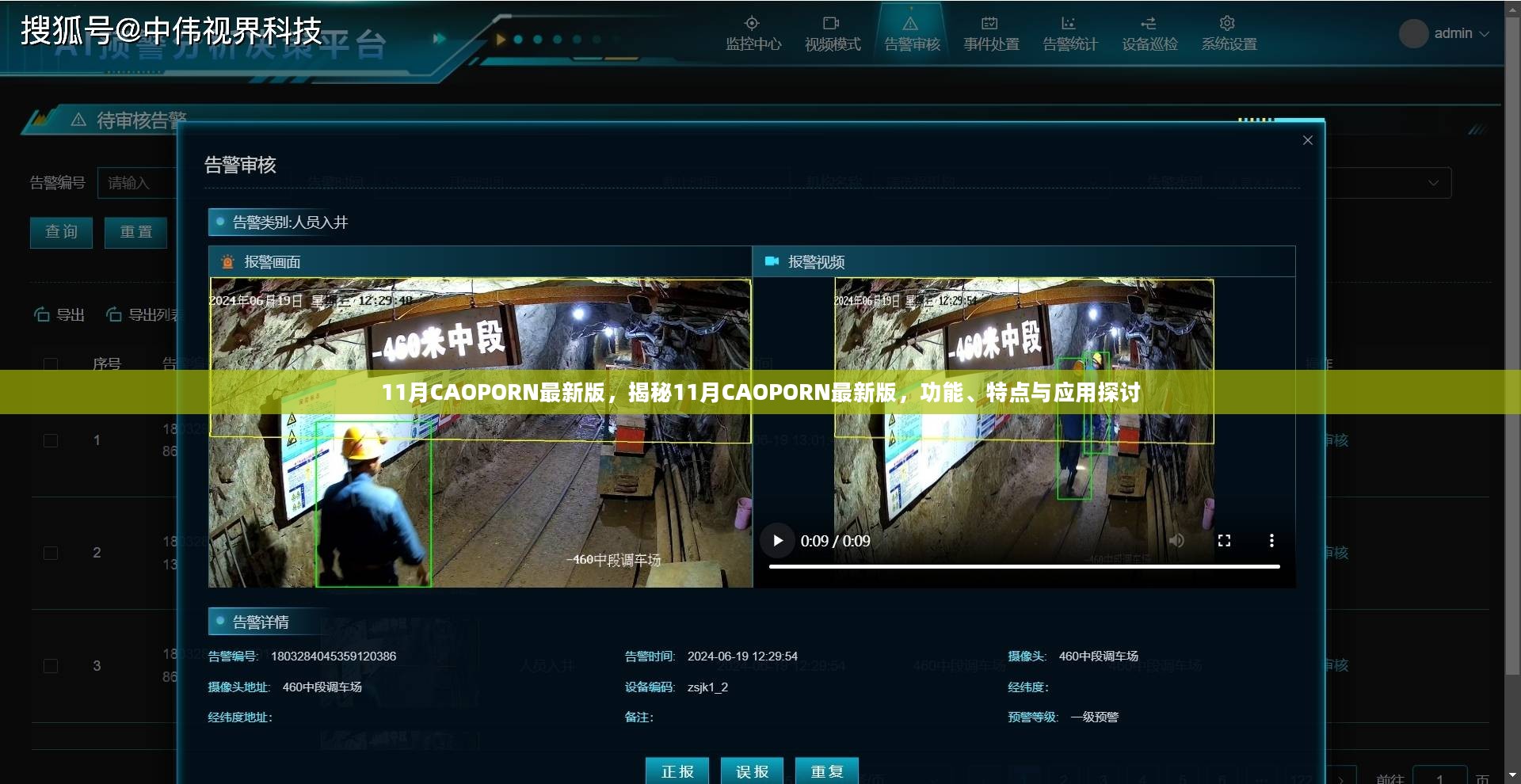Image resolution: width=1521 pixels, height=784 pixels.
Task: Click the 正报 confirm alarm button
Action: [x=677, y=771]
